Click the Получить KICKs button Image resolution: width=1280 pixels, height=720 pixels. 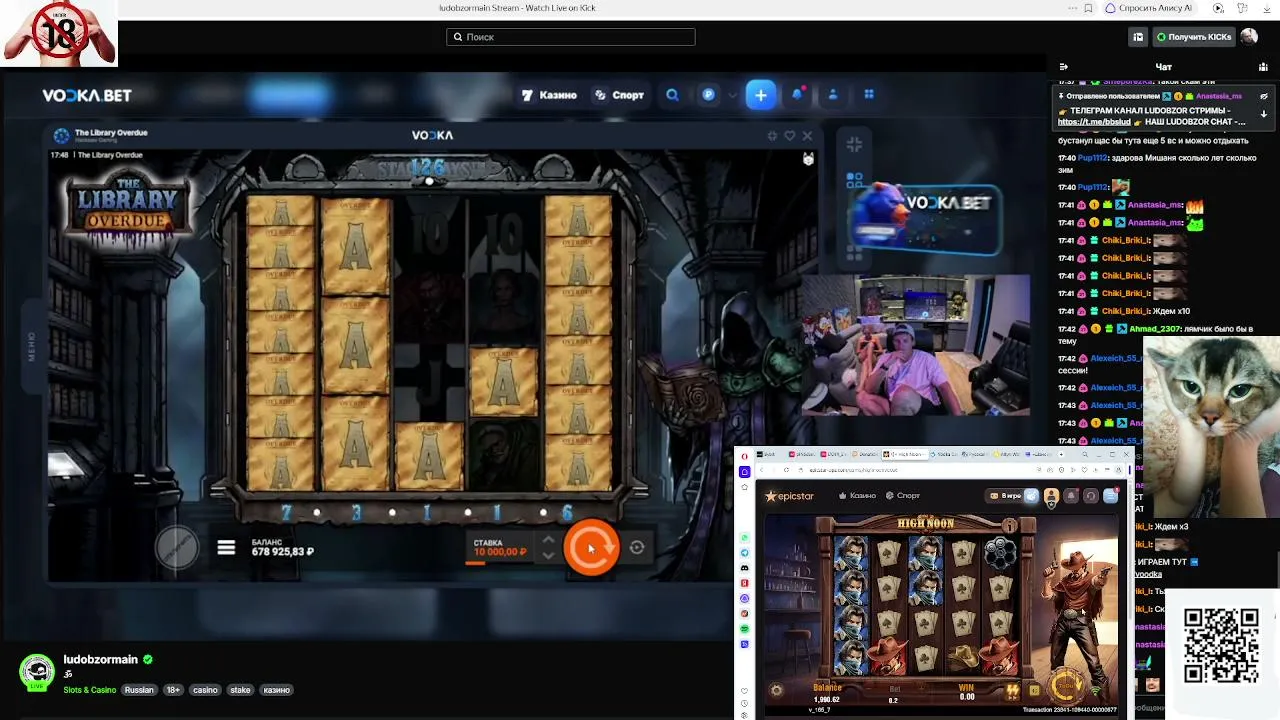pyautogui.click(x=1194, y=37)
